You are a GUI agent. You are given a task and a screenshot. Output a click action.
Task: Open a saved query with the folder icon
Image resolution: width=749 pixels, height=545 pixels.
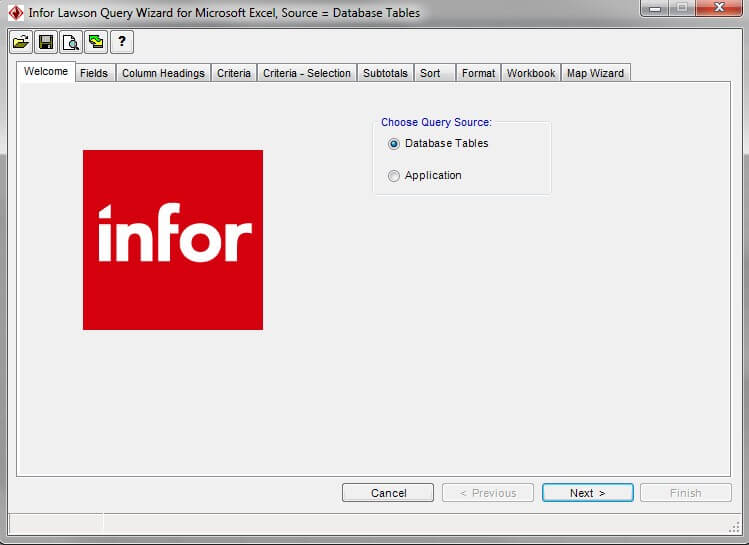coord(21,43)
